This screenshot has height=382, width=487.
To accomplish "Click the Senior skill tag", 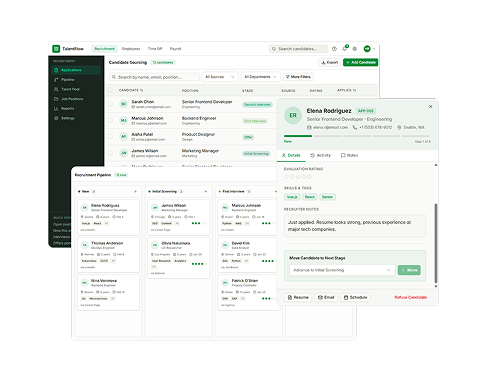I will point(327,197).
